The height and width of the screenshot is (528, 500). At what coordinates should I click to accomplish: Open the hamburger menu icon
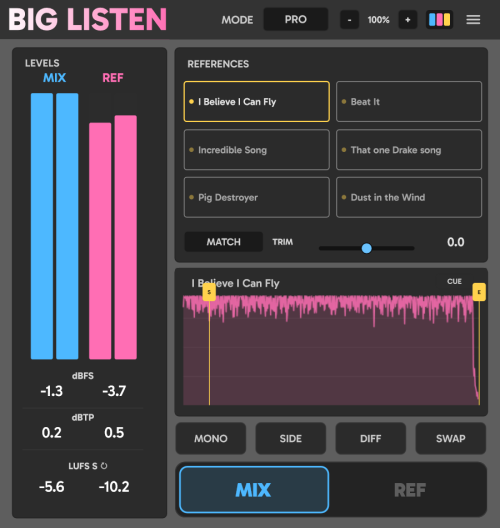[x=473, y=20]
